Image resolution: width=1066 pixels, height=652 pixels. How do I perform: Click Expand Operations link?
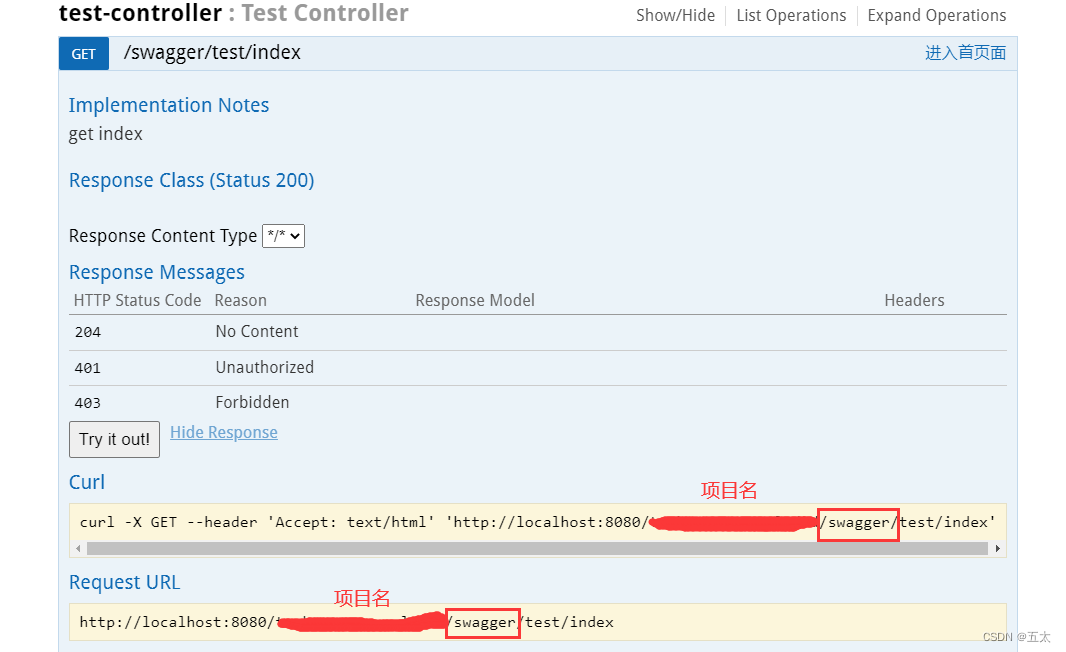(936, 16)
